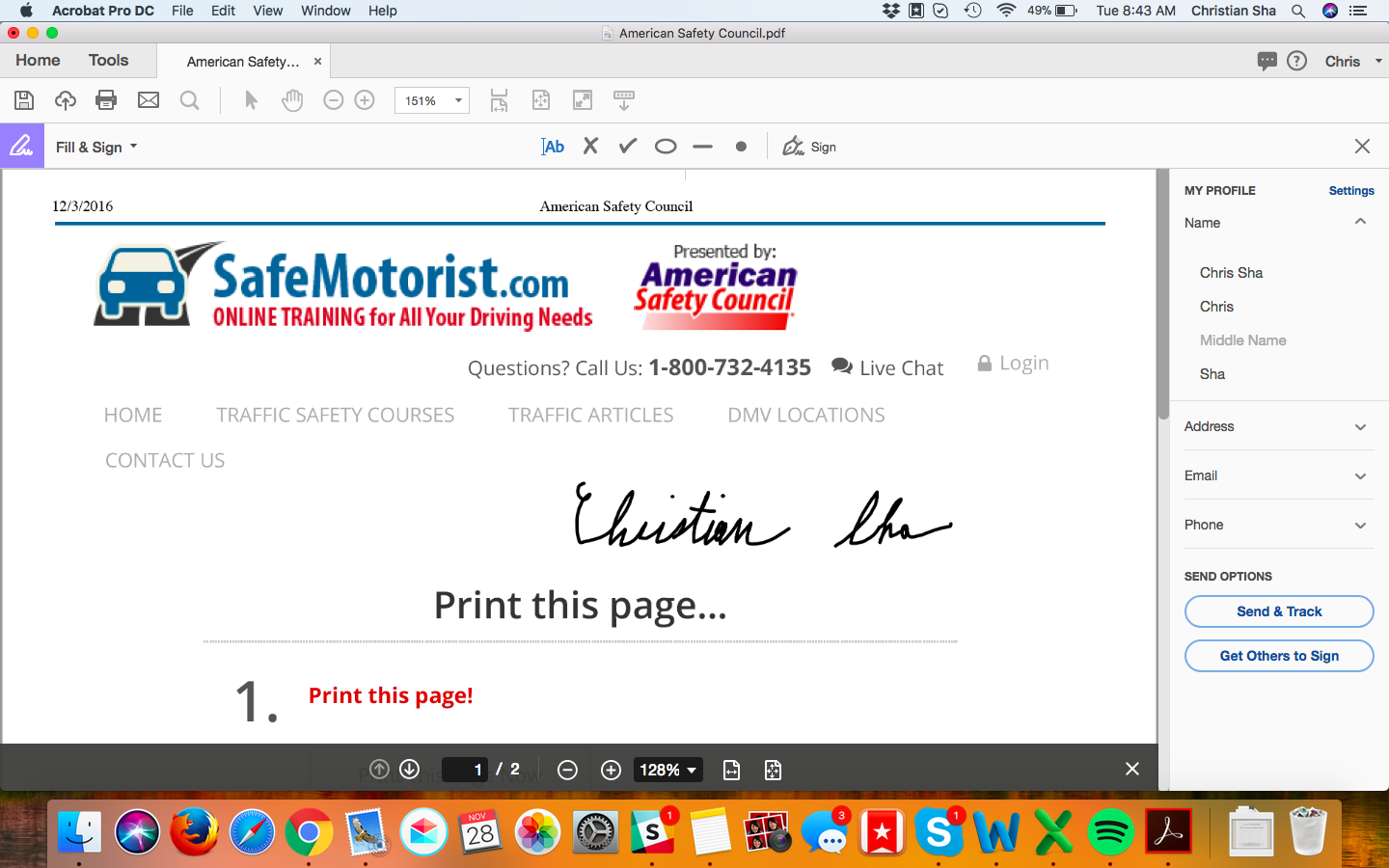Open the Window menu

click(325, 11)
